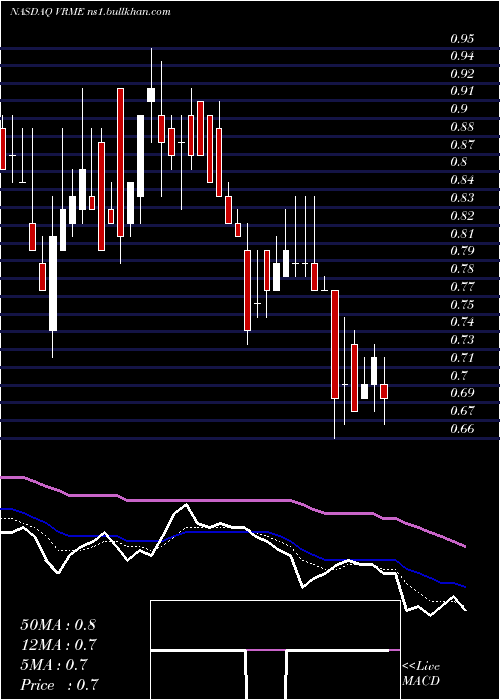Click the 0.82 price axis label
The height and width of the screenshot is (700, 500).
(x=462, y=216)
